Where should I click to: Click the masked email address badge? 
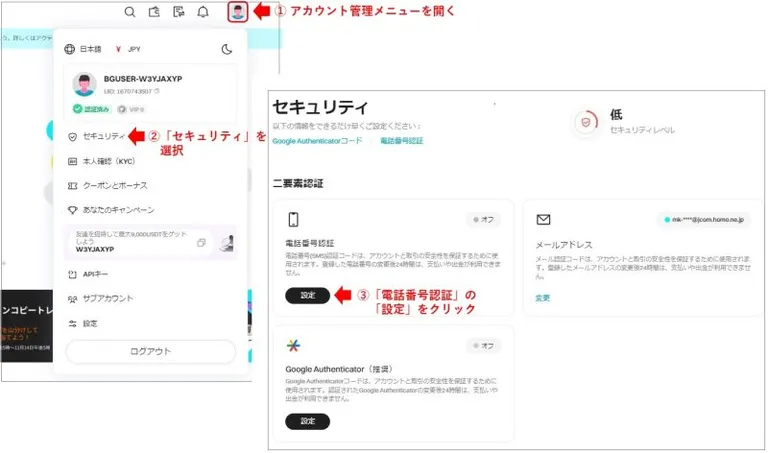coord(704,219)
